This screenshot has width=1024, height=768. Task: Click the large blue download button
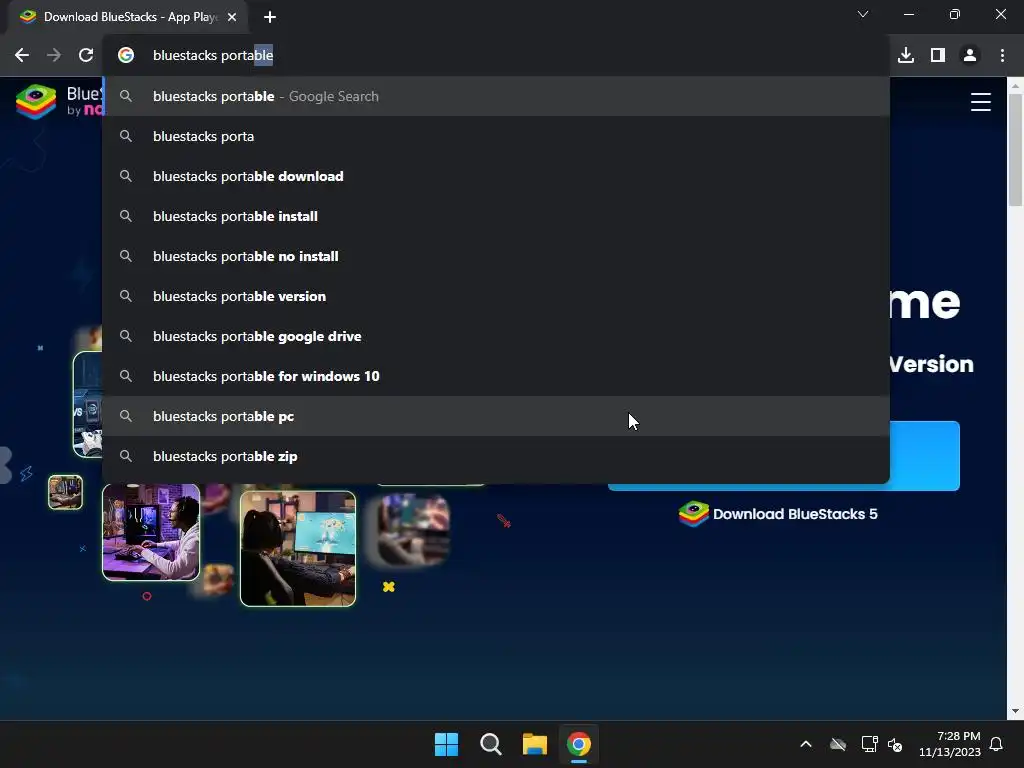pyautogui.click(x=925, y=455)
